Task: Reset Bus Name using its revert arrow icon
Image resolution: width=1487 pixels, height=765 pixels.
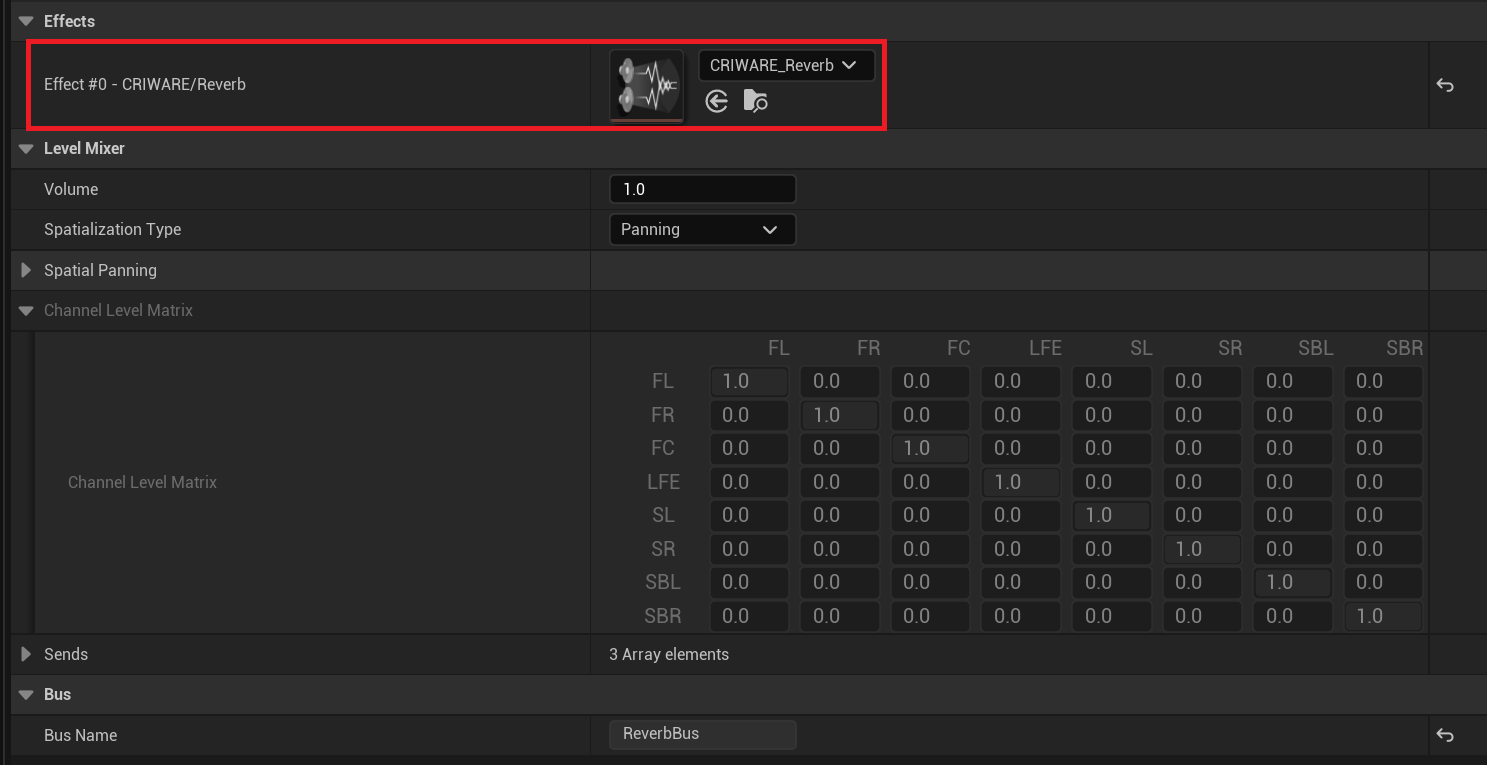Action: click(1444, 735)
